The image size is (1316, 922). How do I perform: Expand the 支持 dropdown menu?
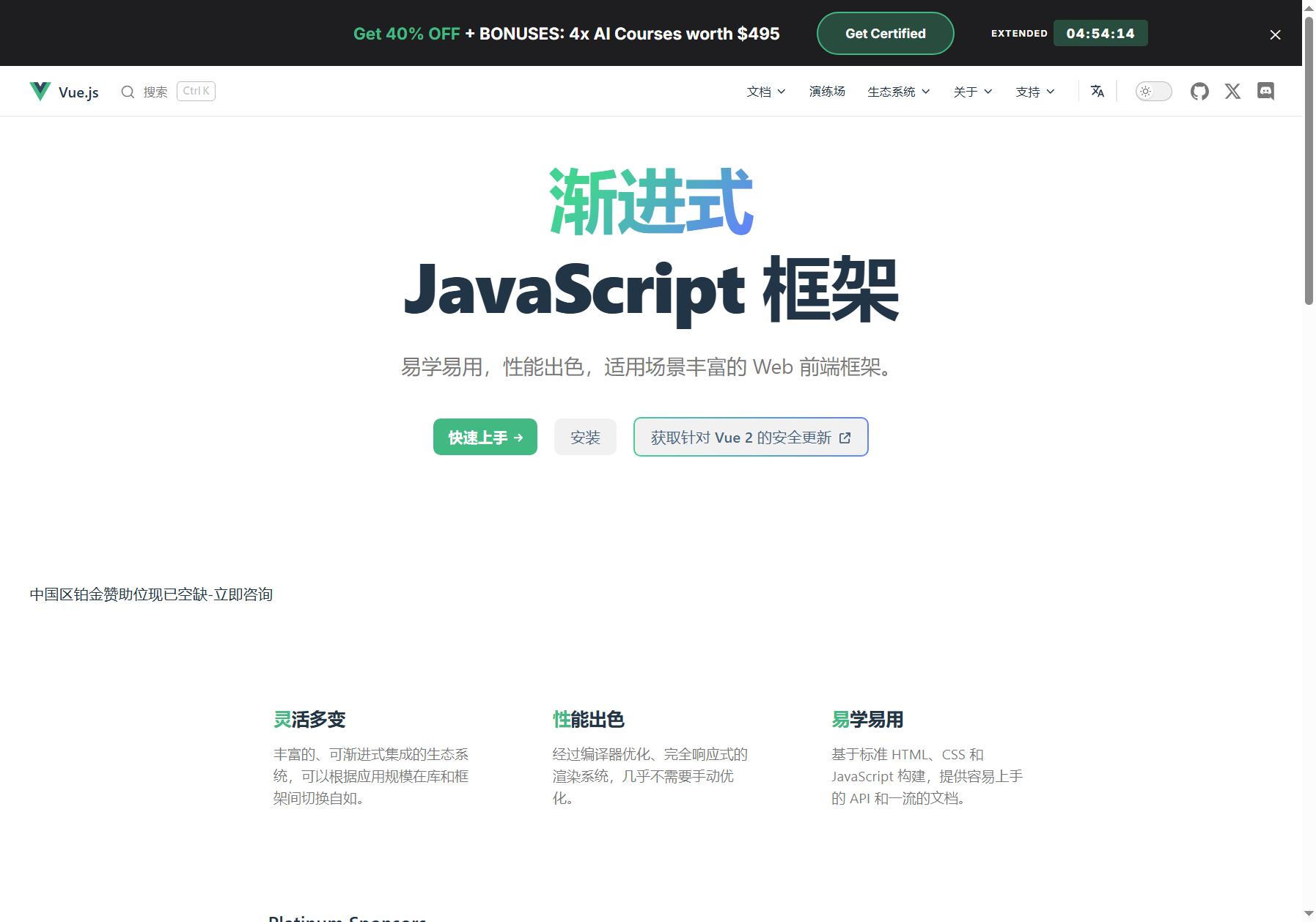[x=1034, y=92]
